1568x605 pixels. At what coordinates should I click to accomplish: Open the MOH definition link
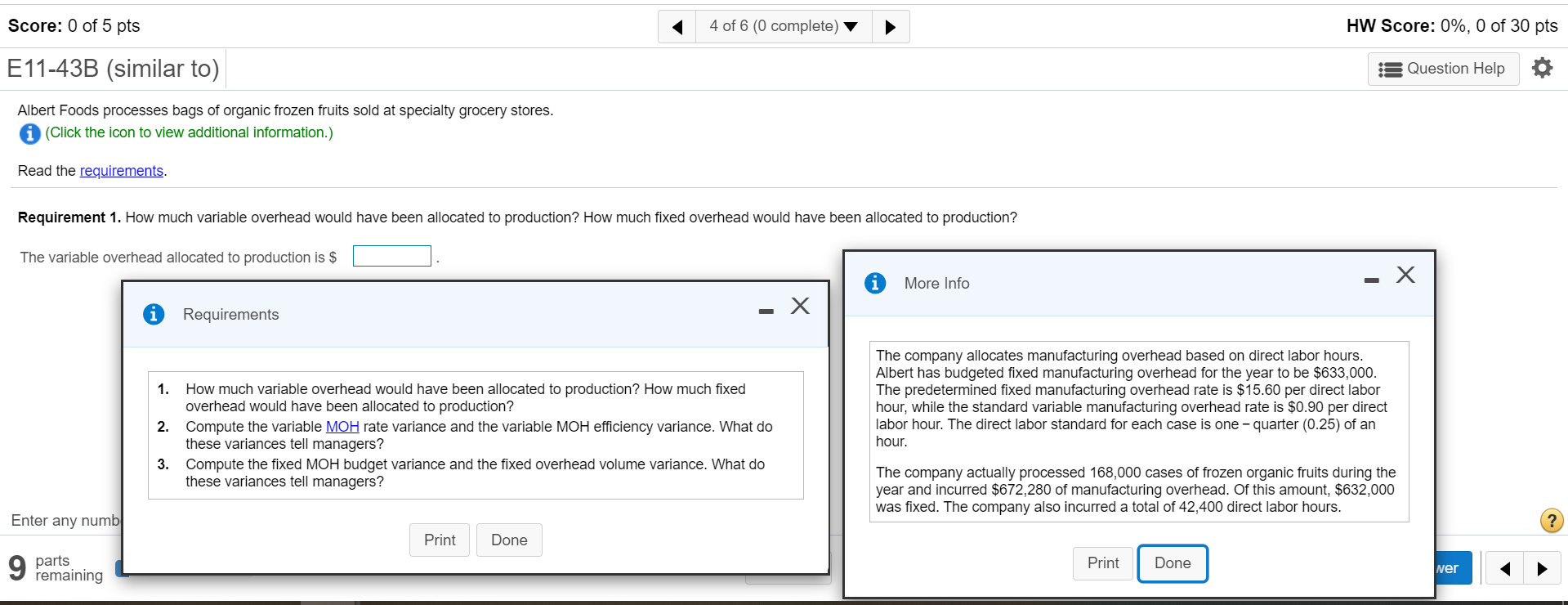pos(342,427)
